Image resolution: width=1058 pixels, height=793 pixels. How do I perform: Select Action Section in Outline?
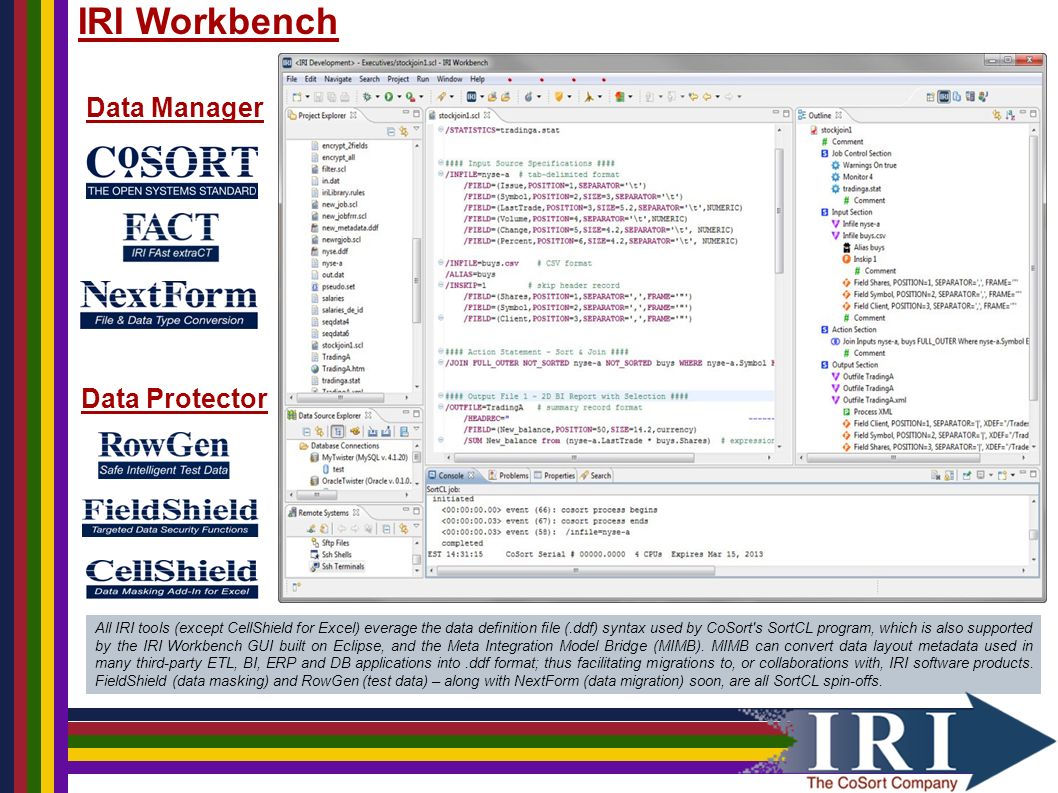click(848, 329)
